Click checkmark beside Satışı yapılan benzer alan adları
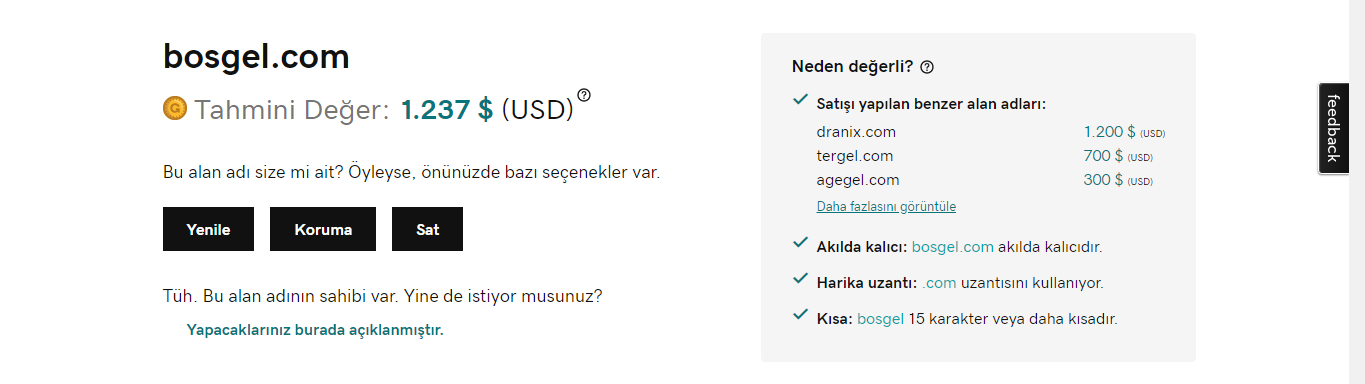 (x=800, y=100)
